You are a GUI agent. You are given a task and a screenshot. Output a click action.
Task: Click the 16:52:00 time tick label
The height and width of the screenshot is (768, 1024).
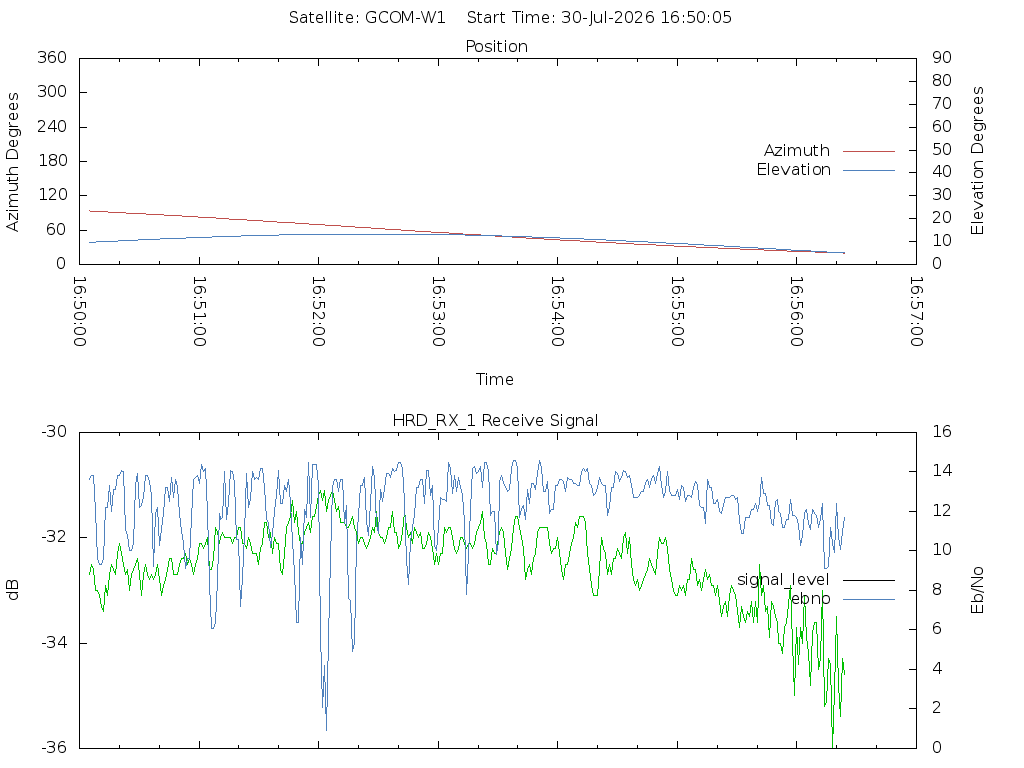[x=319, y=312]
